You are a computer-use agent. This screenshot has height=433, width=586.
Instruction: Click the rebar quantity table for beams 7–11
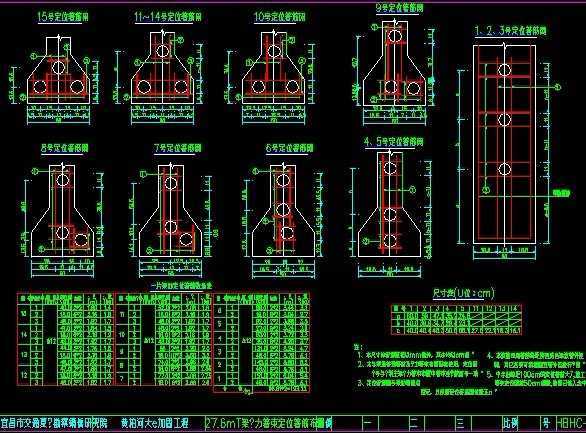tap(163, 339)
